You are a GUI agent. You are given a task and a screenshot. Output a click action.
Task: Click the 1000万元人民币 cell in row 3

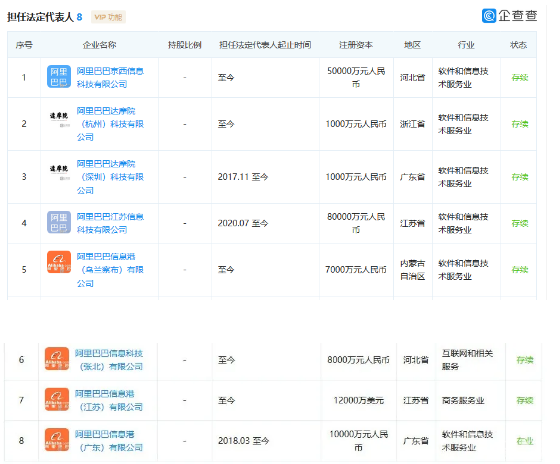point(356,177)
